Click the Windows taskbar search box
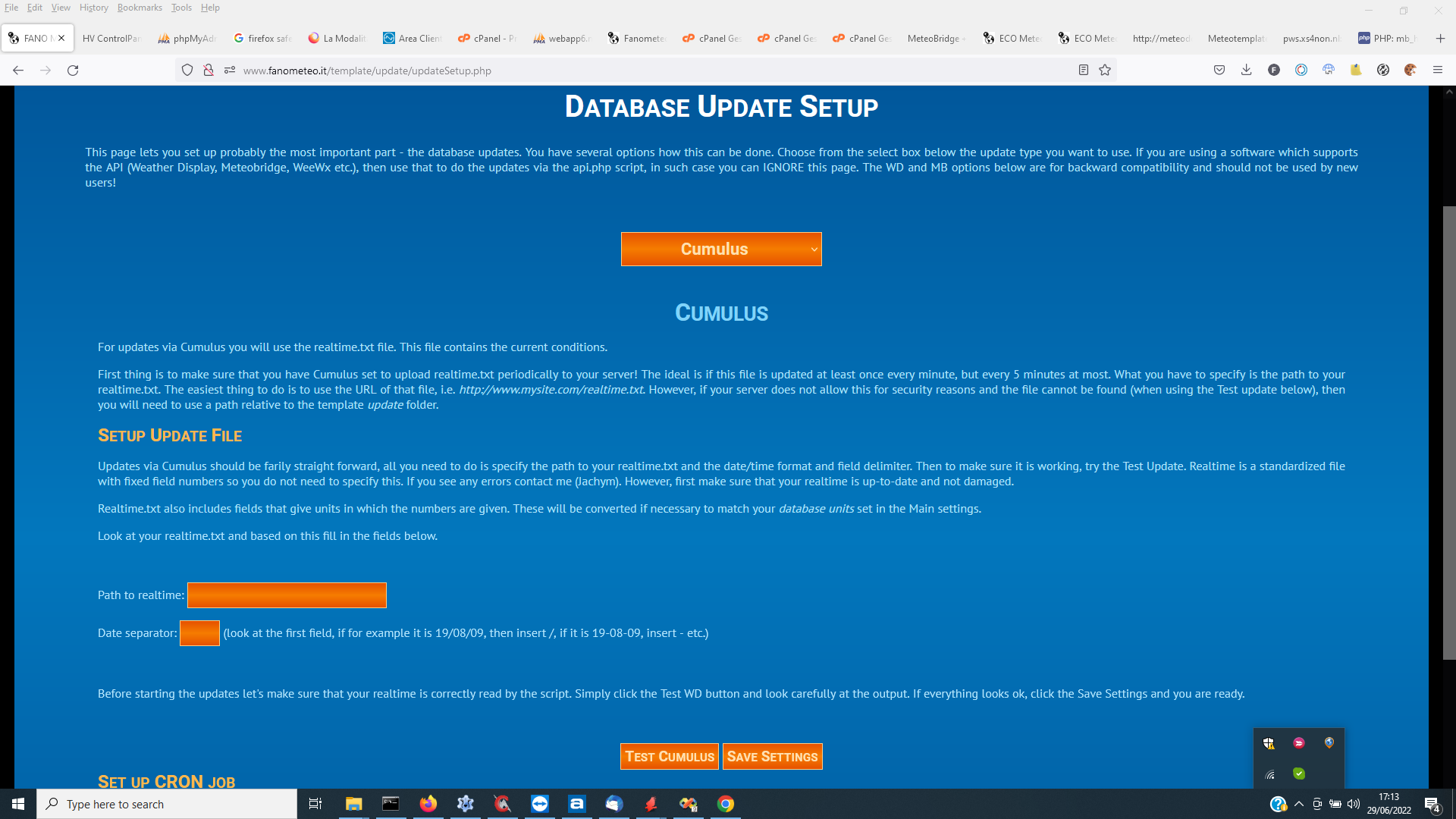1456x819 pixels. point(167,804)
